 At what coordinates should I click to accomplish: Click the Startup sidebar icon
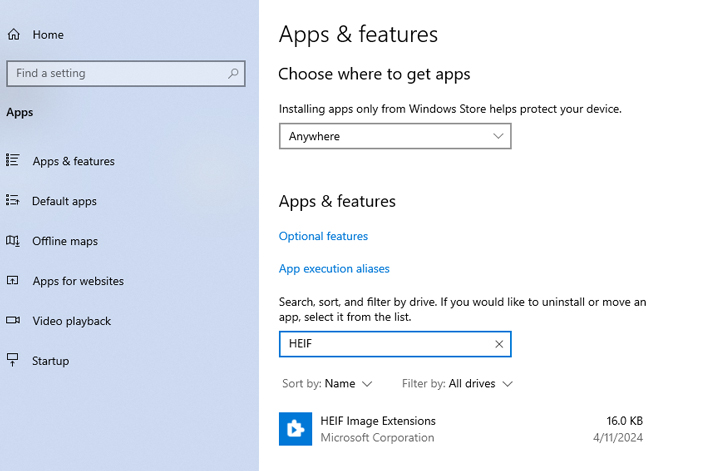coord(13,361)
